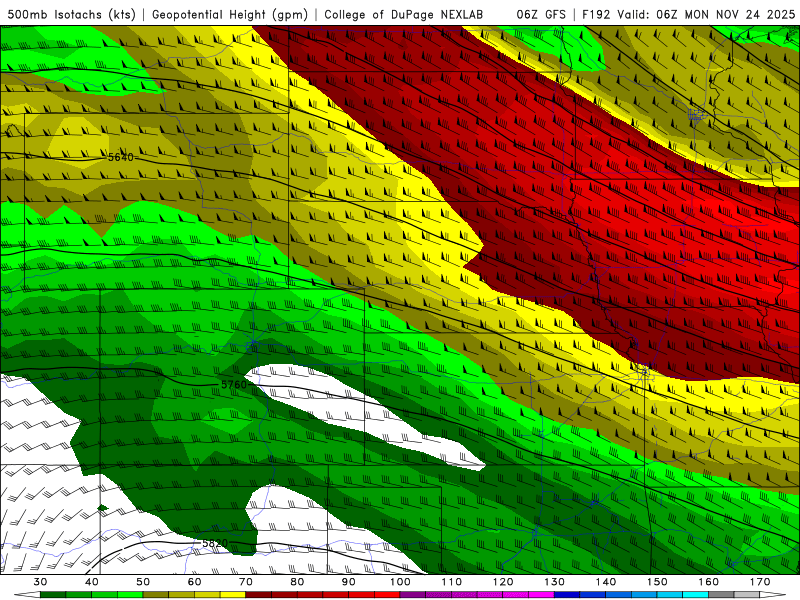The image size is (800, 600).
Task: Click the 80 value on the color scale
Action: click(x=297, y=582)
